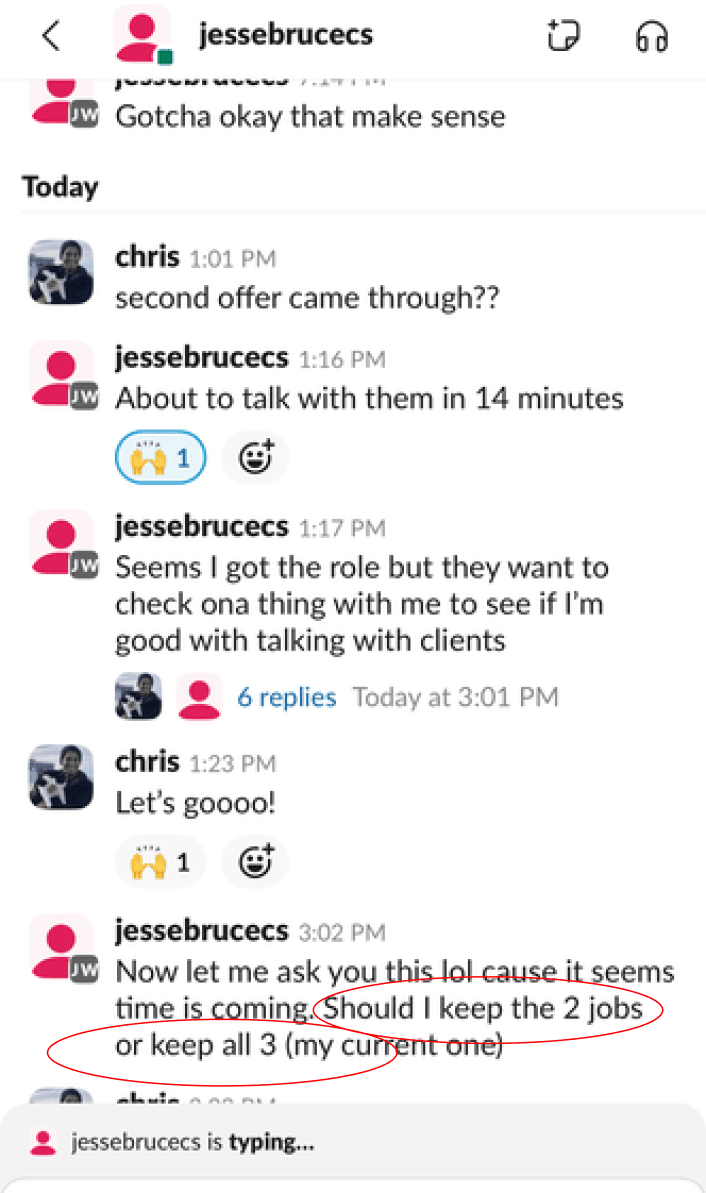Screen dimensions: 706x1193
Task: Open jessebrucecs profile avatar in header
Action: pos(142,36)
